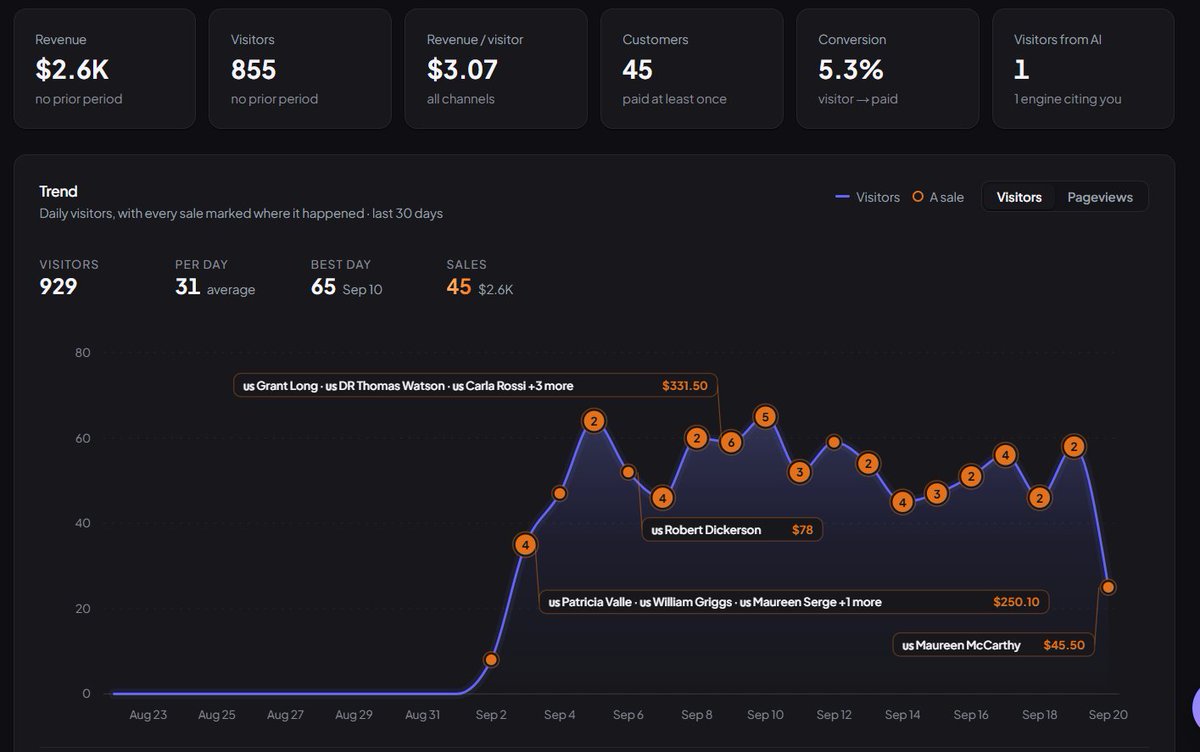
Task: Click the 'Aug 23' x-axis date label
Action: (148, 714)
